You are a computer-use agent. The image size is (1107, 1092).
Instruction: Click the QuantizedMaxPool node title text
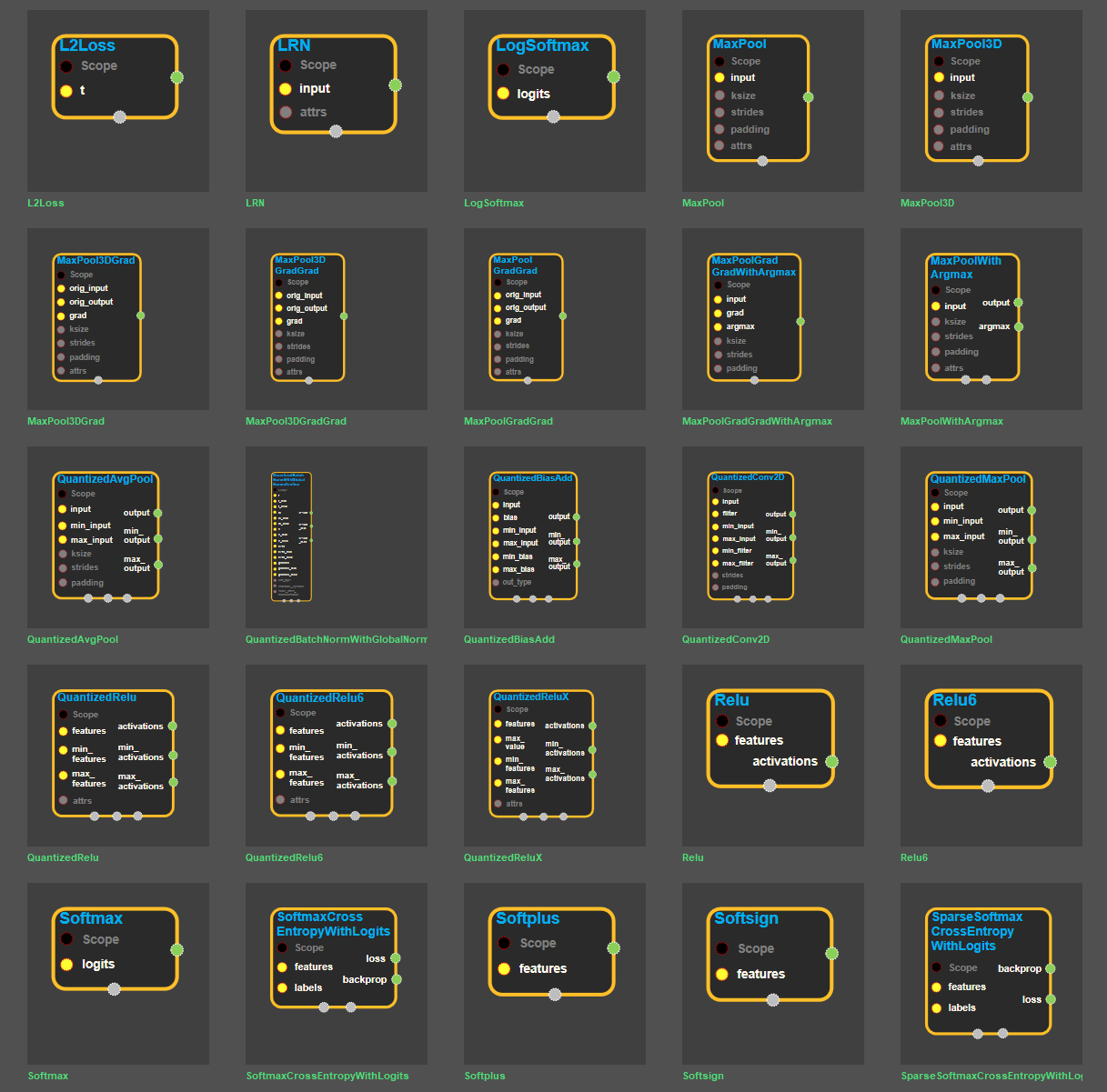click(x=977, y=479)
